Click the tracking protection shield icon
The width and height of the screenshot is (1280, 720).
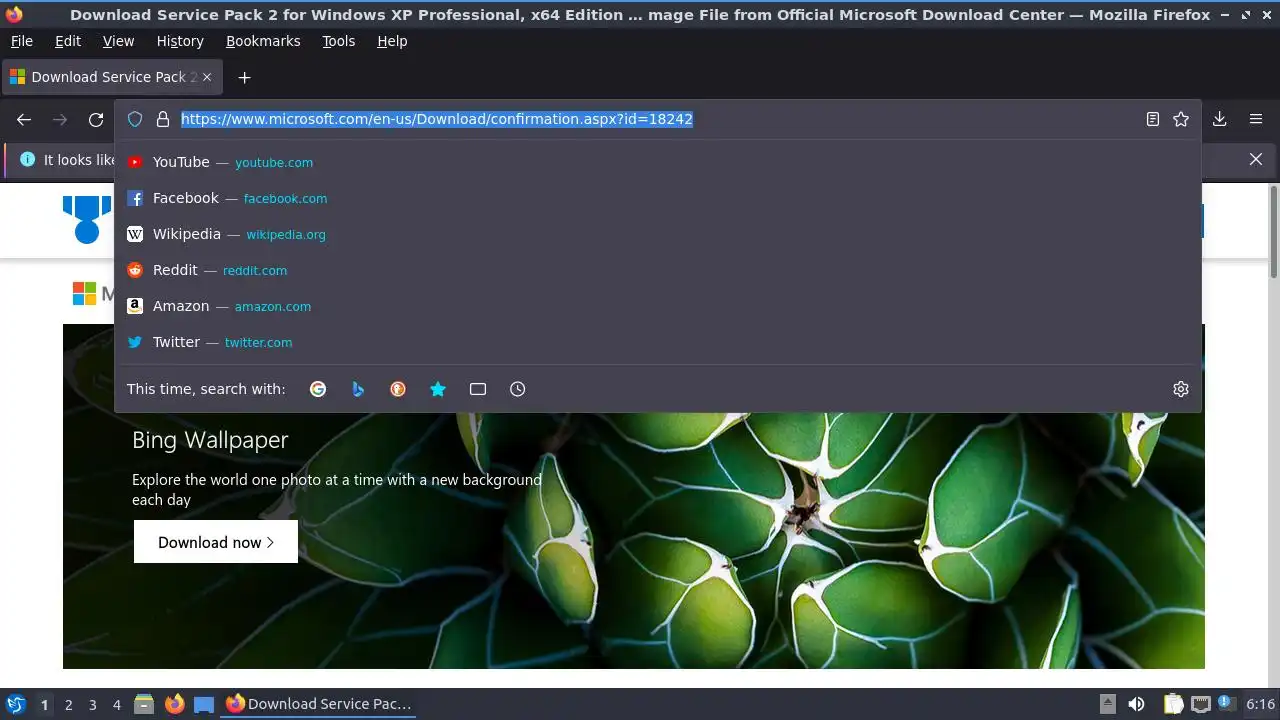[135, 119]
